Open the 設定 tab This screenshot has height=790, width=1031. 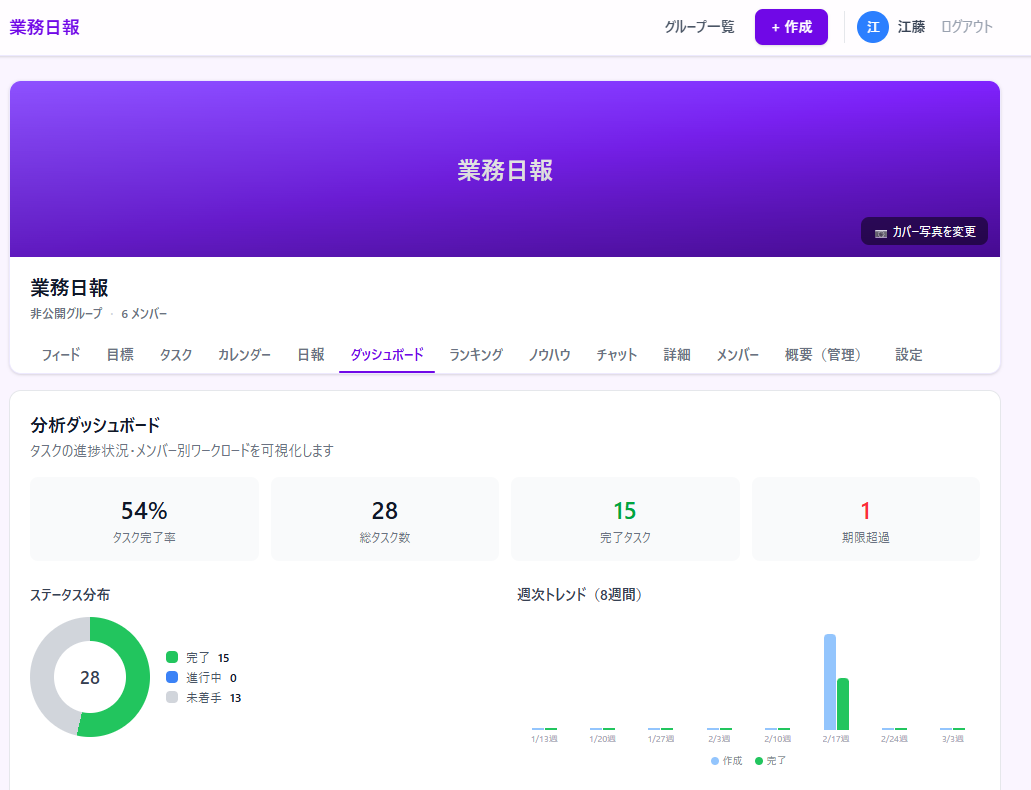click(x=908, y=354)
